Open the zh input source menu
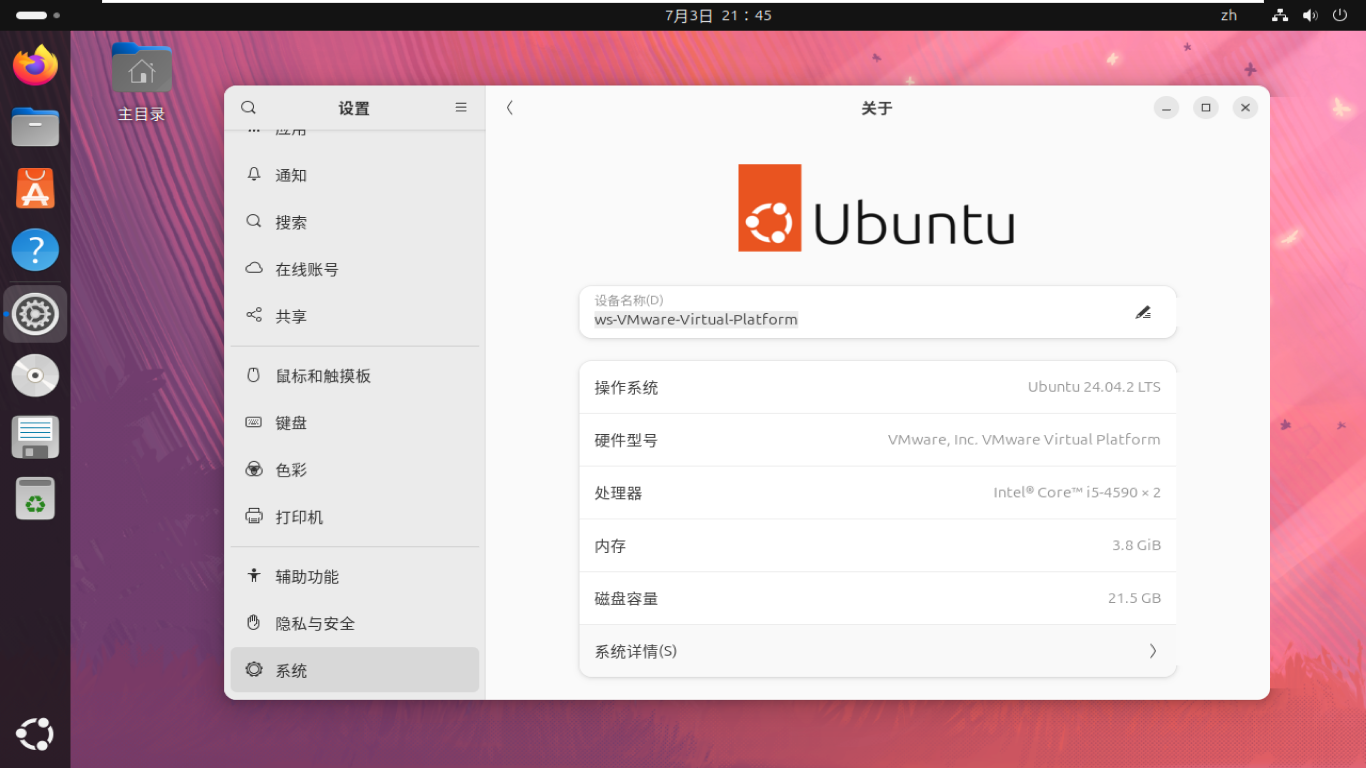 tap(1229, 15)
